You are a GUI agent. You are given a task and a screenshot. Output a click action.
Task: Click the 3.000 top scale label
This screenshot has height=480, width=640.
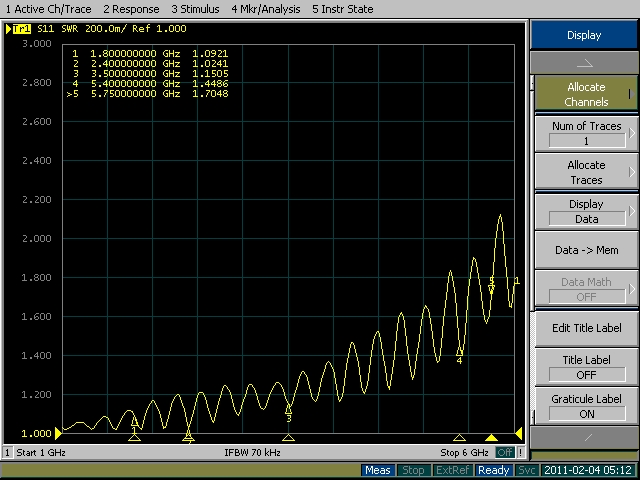tap(37, 44)
